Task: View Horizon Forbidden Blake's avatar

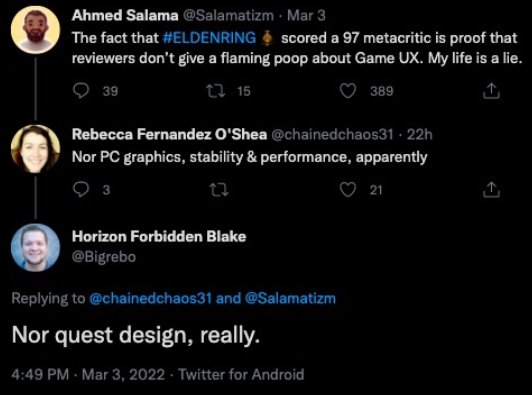Action: point(35,248)
